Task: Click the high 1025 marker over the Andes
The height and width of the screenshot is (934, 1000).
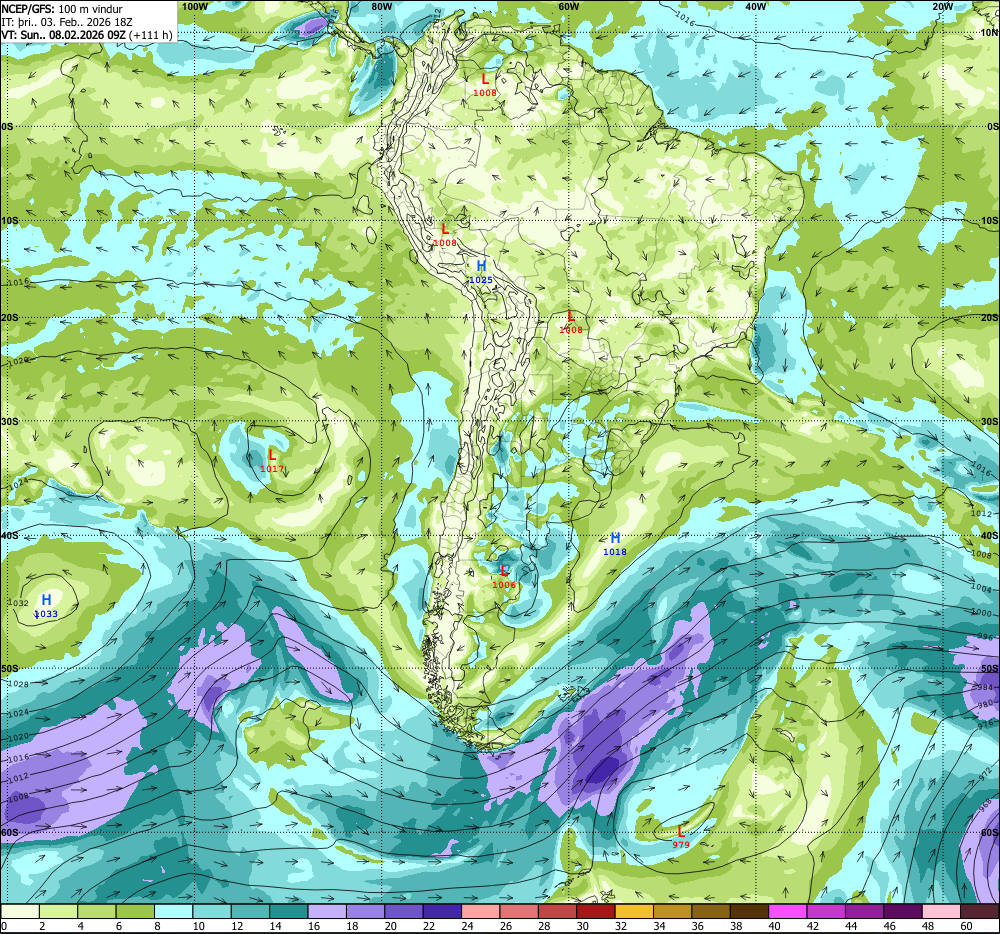Action: tap(481, 272)
